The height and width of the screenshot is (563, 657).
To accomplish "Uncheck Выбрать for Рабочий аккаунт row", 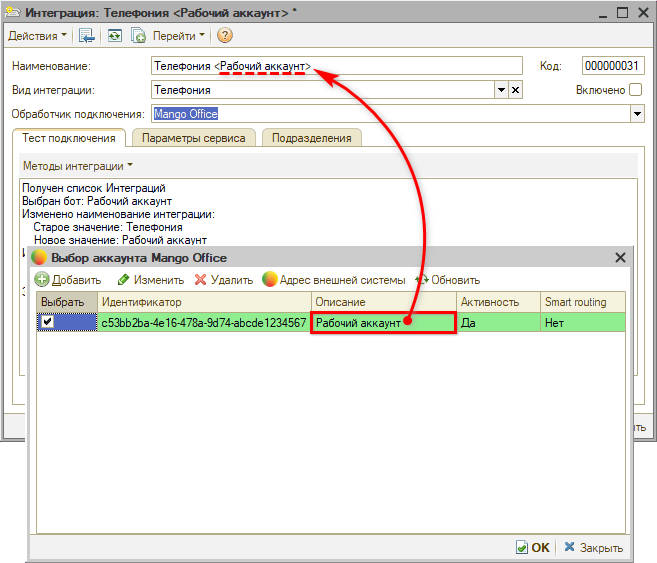I will 47,322.
